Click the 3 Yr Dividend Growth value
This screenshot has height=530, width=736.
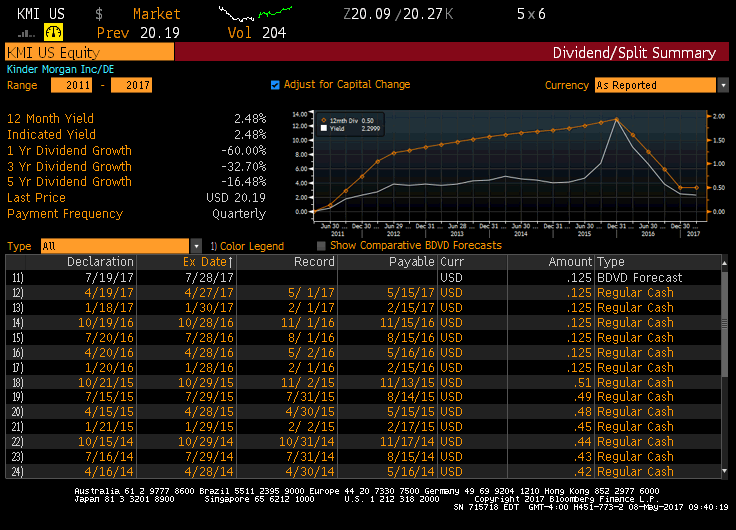244,167
